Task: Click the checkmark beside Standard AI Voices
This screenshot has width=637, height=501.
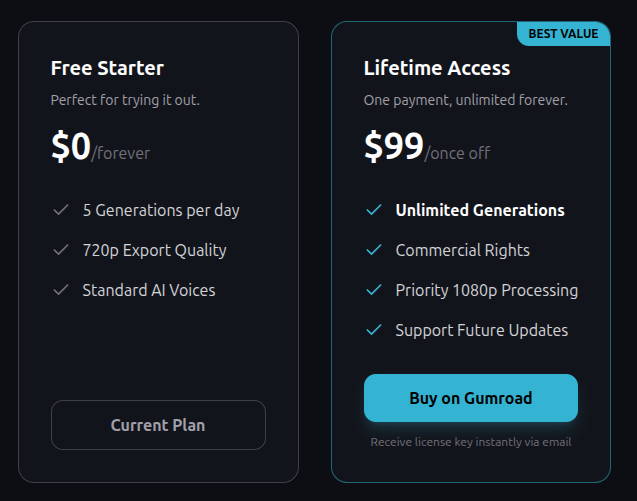Action: tap(60, 290)
